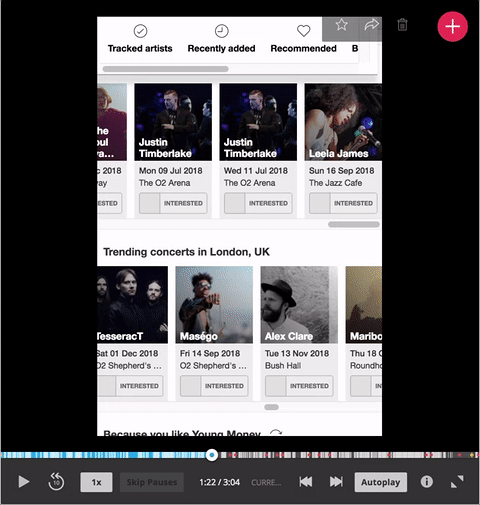Click the trash delete icon

coord(402,25)
